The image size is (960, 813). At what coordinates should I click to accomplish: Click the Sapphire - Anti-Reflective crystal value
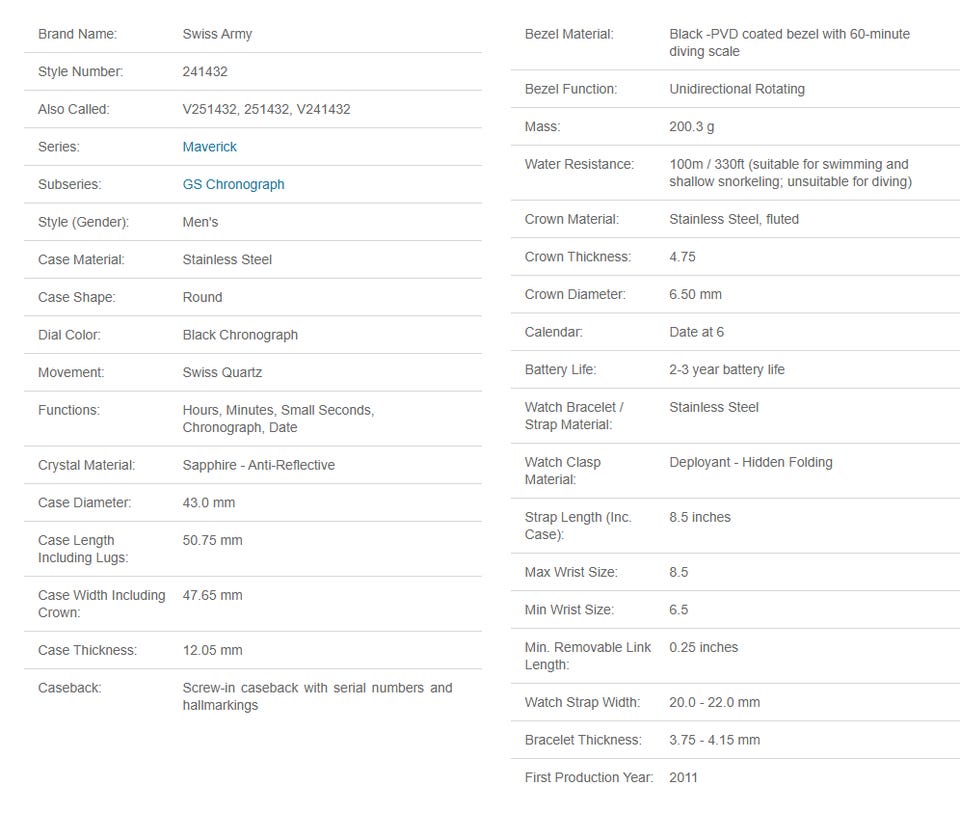[258, 465]
